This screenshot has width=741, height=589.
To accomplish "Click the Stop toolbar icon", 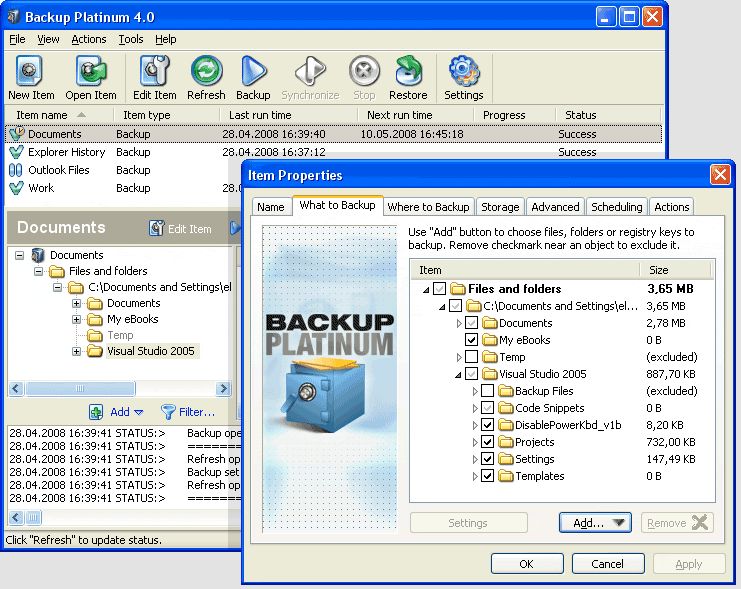I will 364,71.
